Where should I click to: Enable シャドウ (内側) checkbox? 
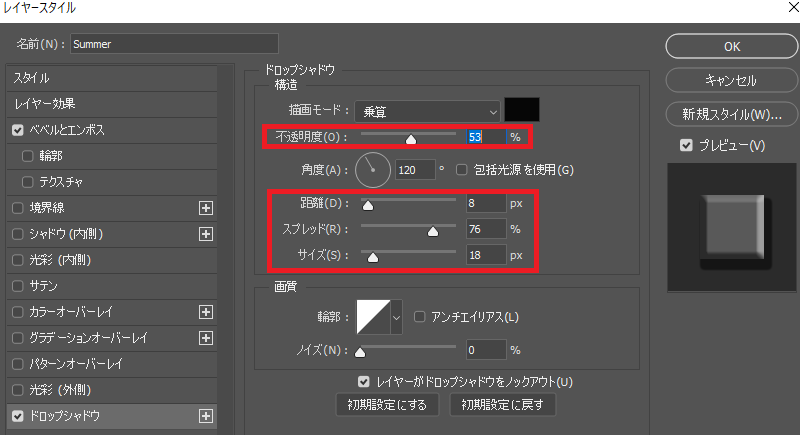point(18,234)
